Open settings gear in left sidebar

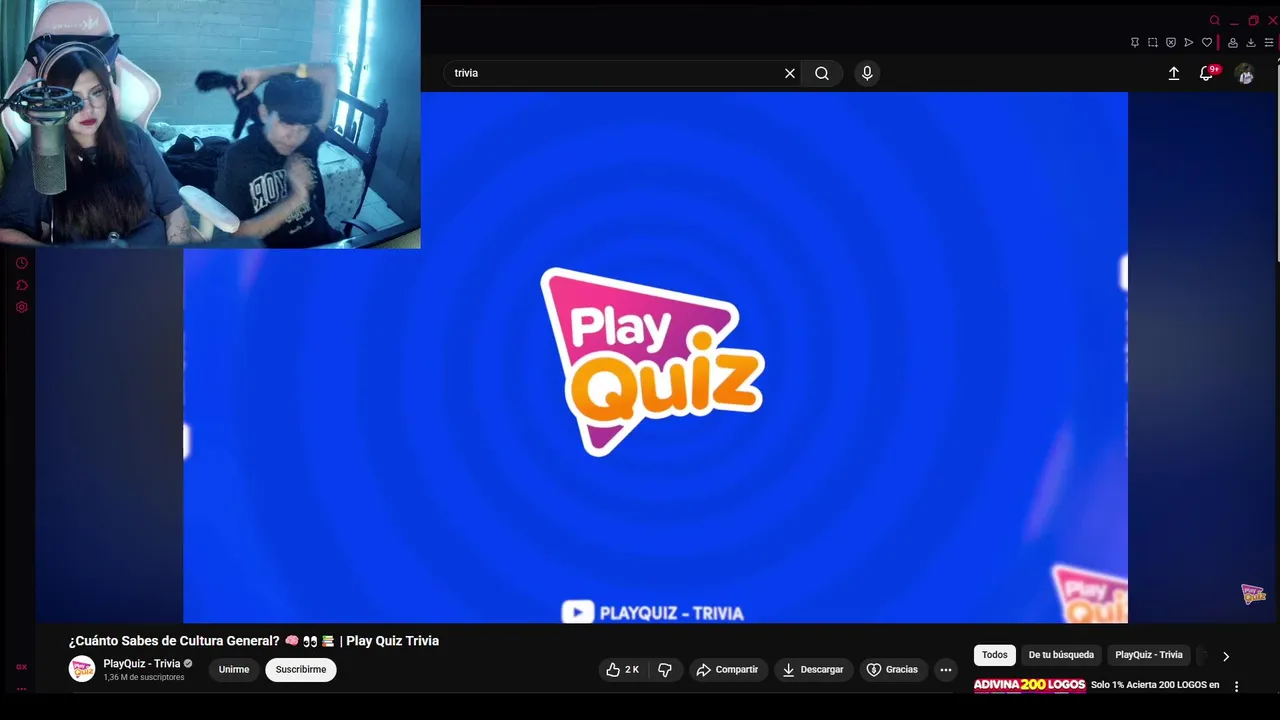[21, 307]
